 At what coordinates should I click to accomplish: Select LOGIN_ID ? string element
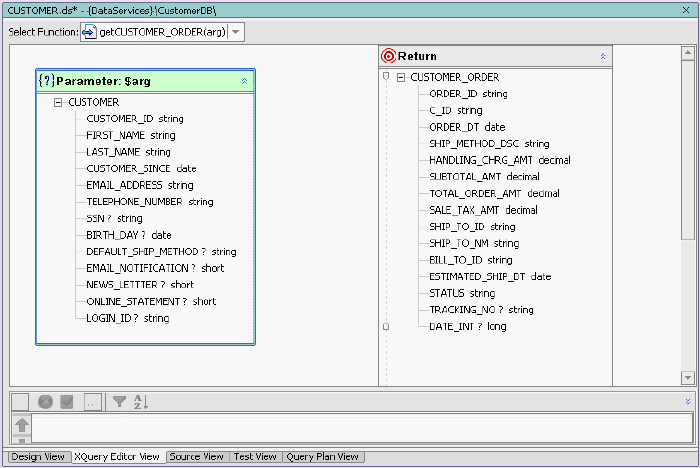coord(128,318)
